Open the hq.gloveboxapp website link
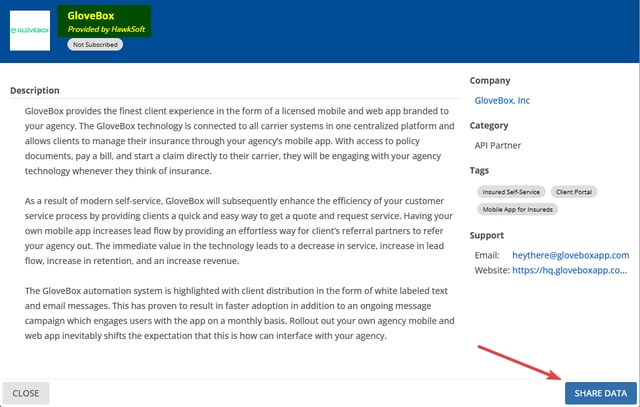Screen dimensions: 640x407 570,270
